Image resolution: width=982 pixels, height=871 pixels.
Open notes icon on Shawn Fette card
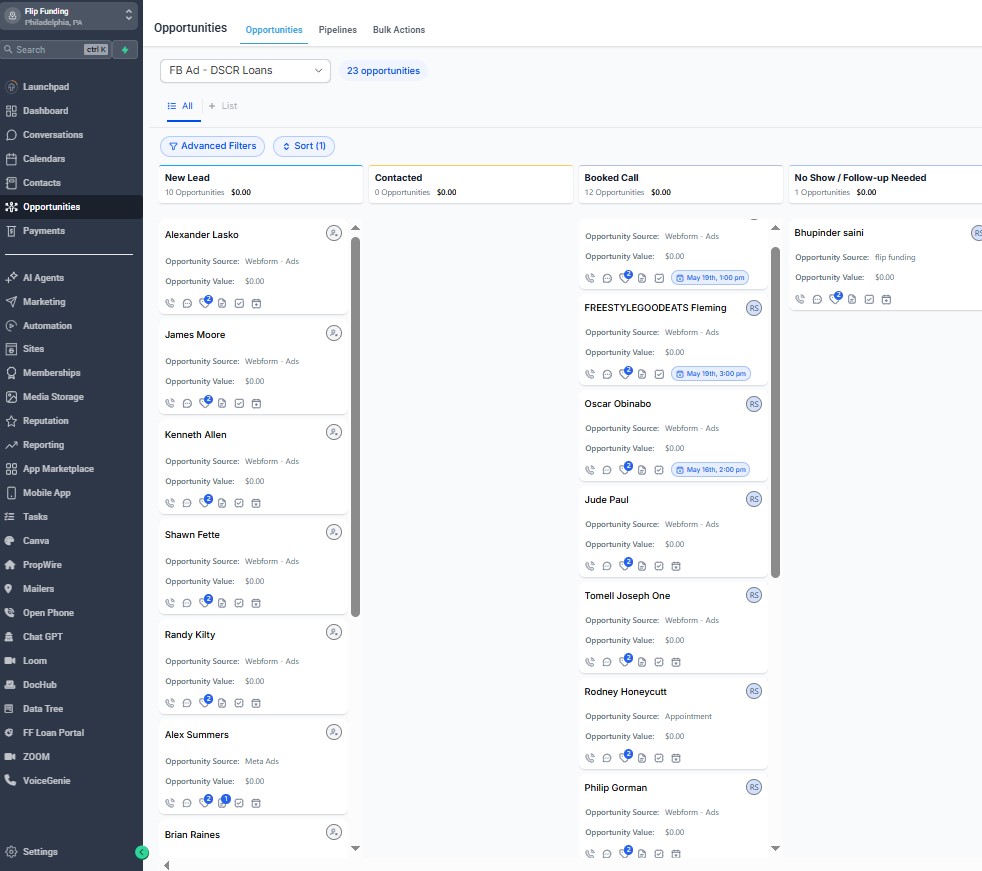pos(222,603)
